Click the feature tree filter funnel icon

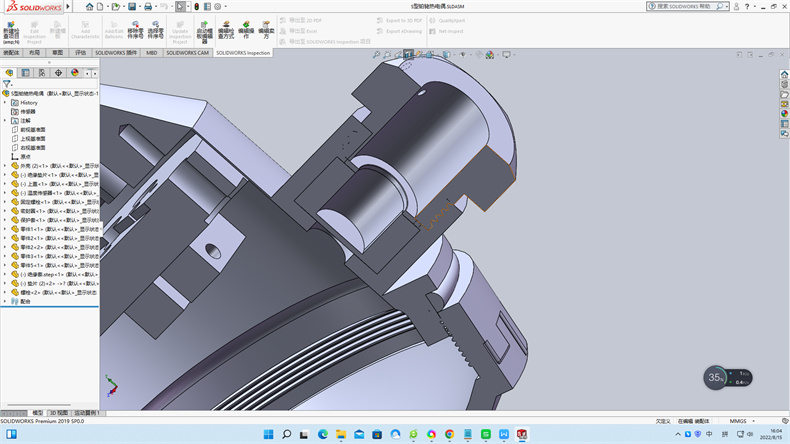(7, 84)
